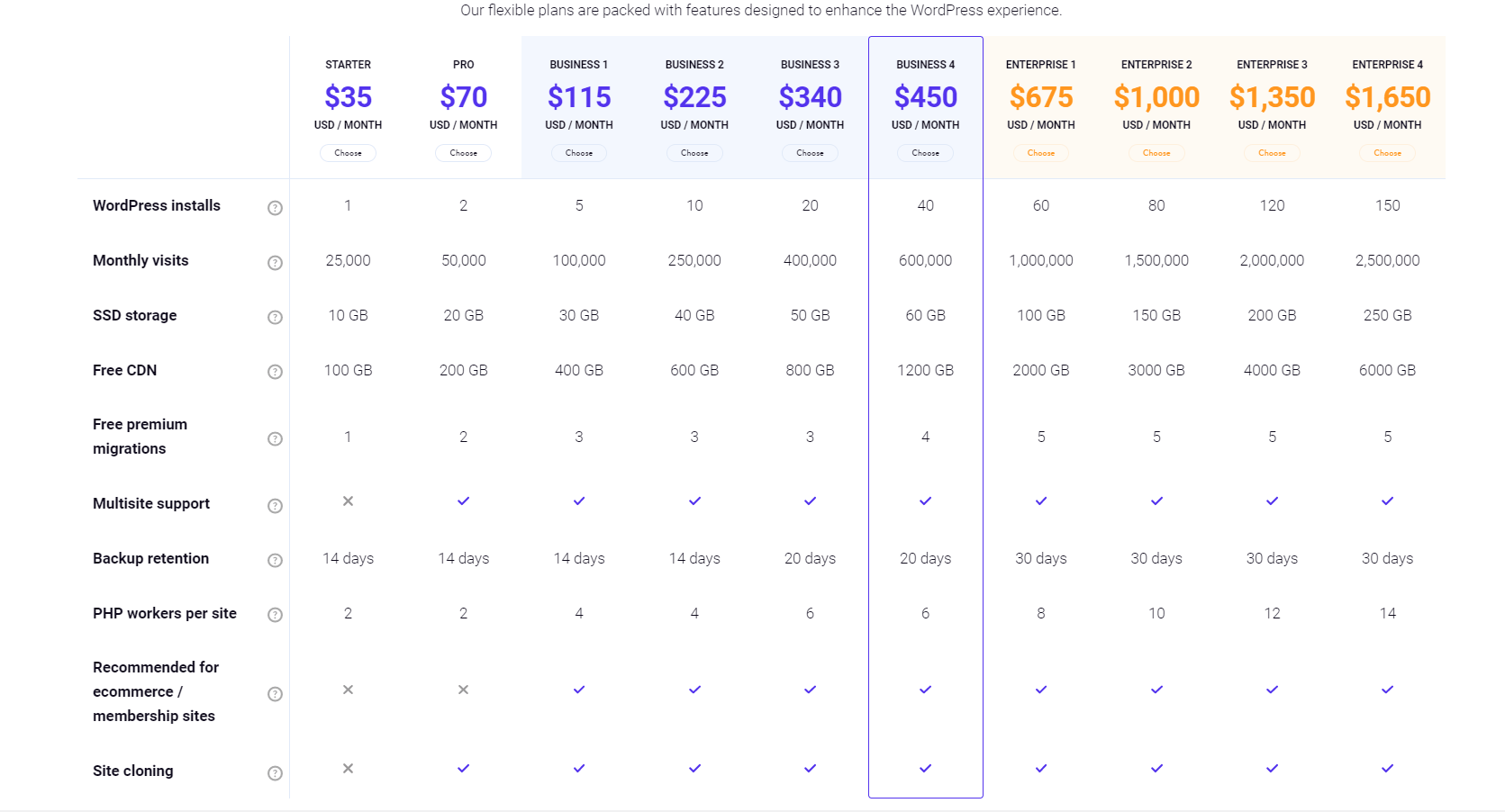This screenshot has height=812, width=1505.
Task: Open Backup retention info icon
Action: (275, 561)
